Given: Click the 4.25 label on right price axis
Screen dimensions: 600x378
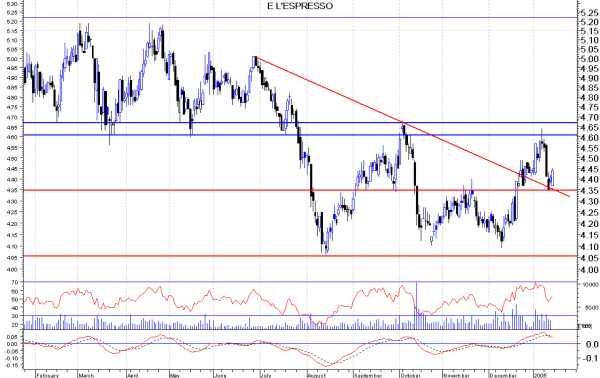Looking at the screenshot, I should coord(589,212).
